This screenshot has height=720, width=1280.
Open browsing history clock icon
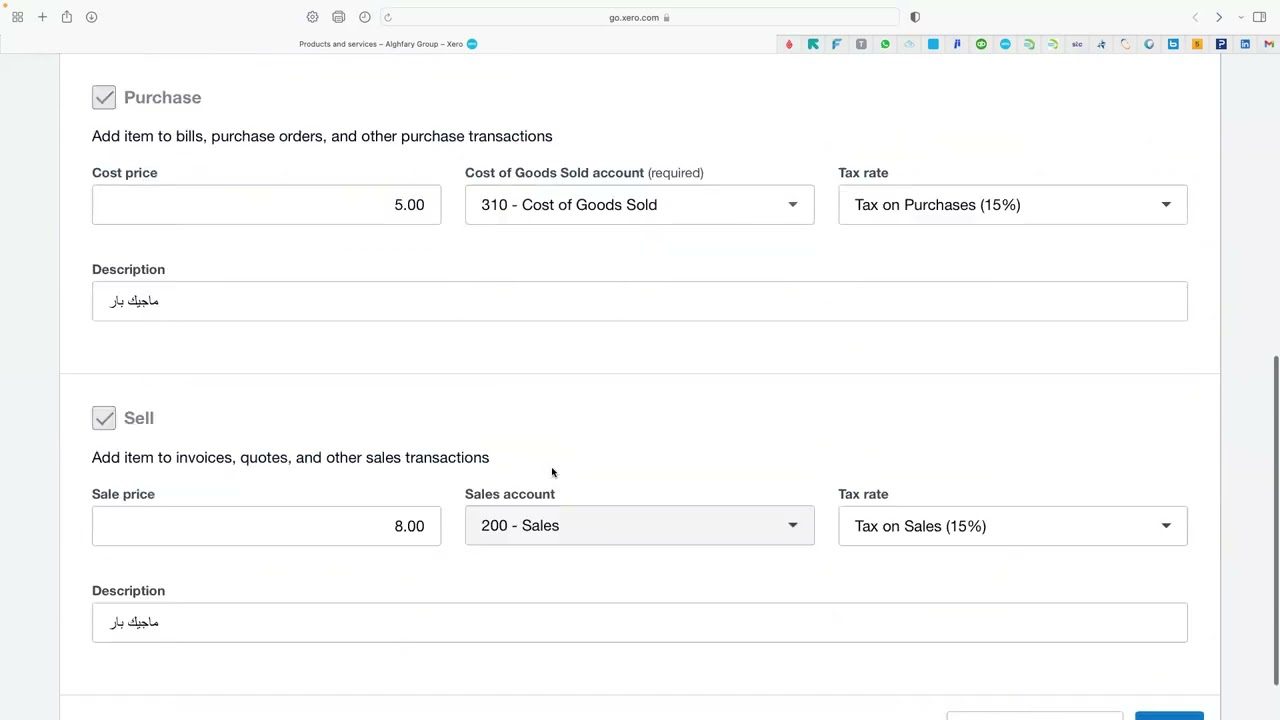pos(365,17)
